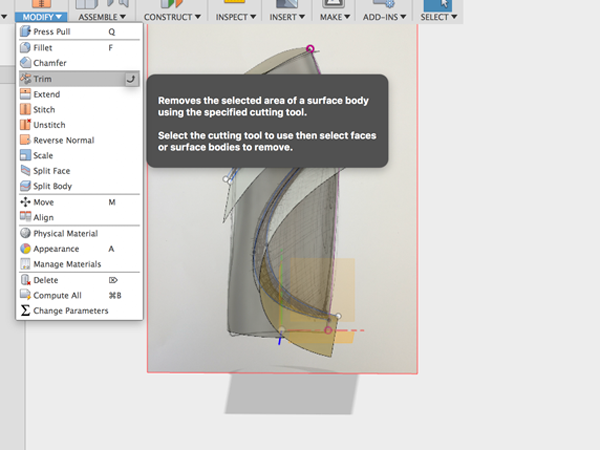Screen dimensions: 600x450
Task: Click the Chamfer tool icon
Action: point(25,62)
